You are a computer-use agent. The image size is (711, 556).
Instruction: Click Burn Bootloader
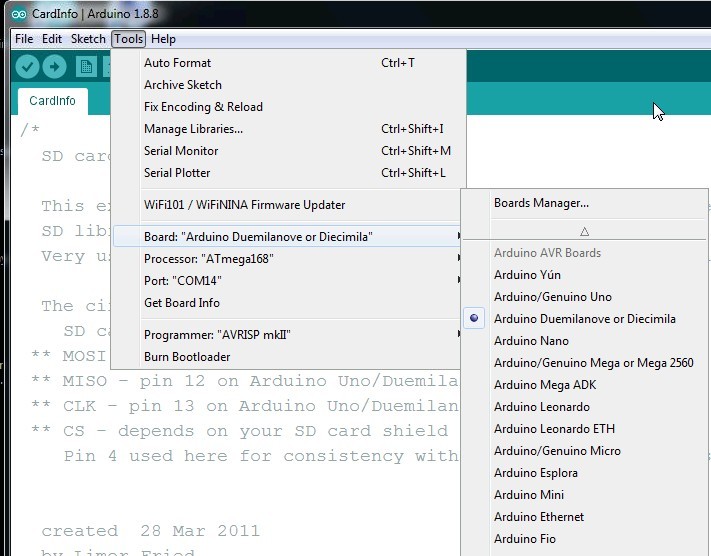287,357
